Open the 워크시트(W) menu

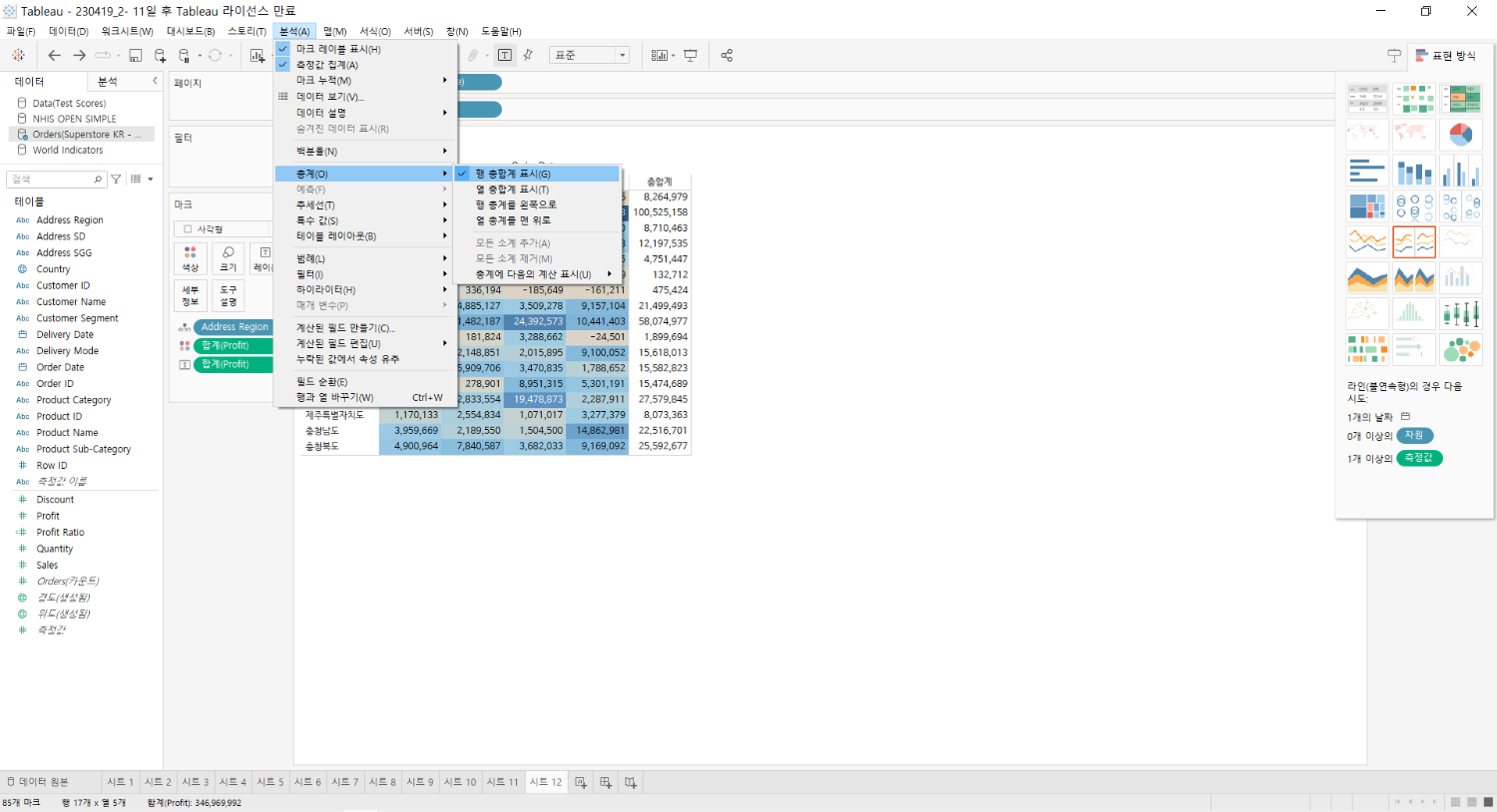(x=127, y=32)
